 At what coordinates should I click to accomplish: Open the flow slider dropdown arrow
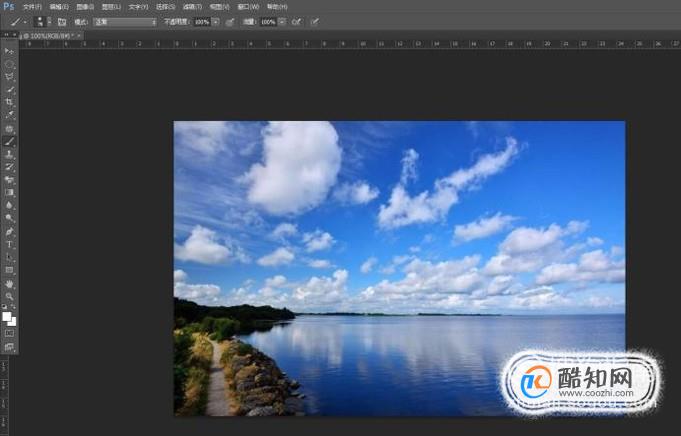coord(282,22)
